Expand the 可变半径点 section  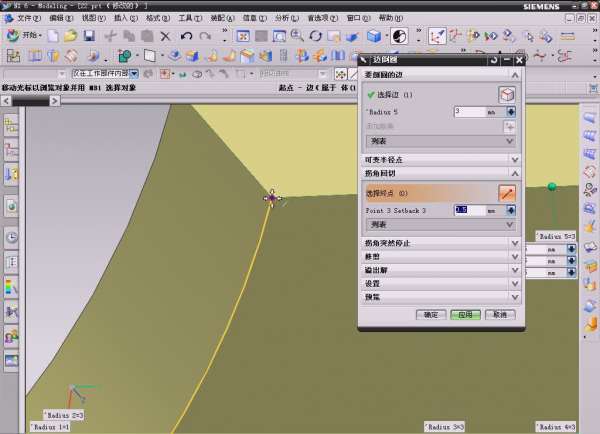(x=515, y=159)
